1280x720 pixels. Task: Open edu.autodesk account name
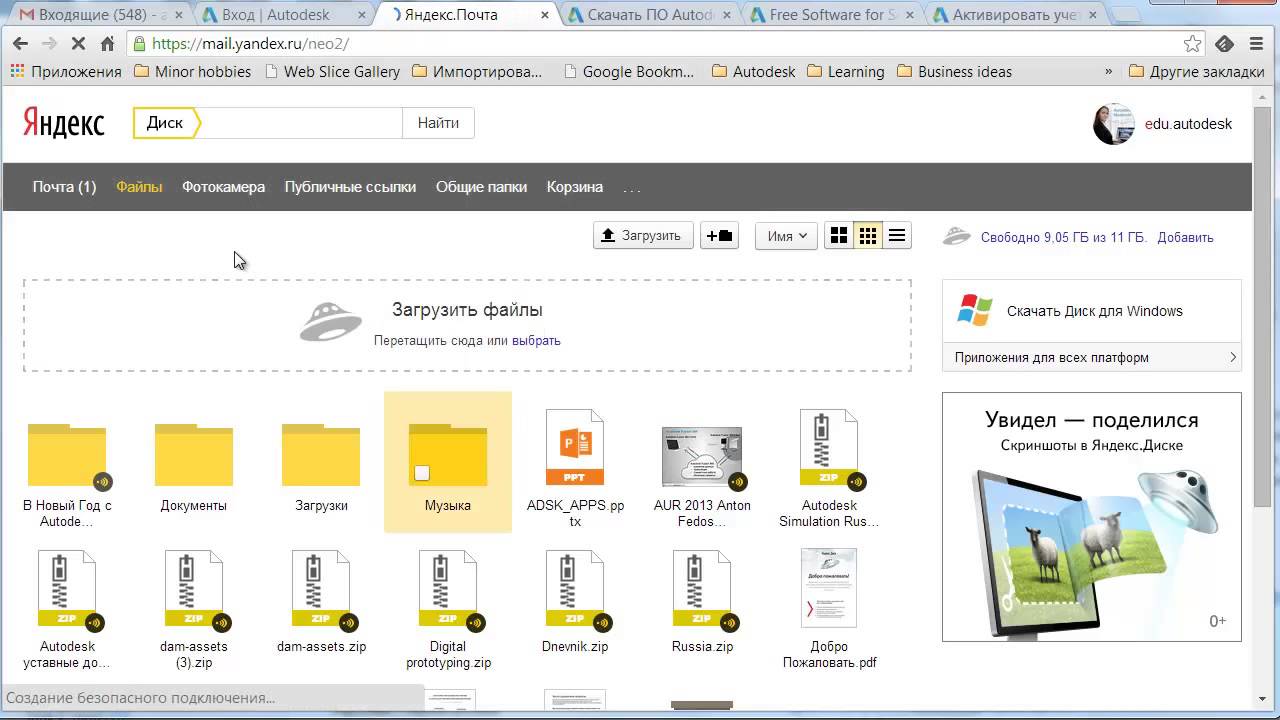click(x=1188, y=124)
